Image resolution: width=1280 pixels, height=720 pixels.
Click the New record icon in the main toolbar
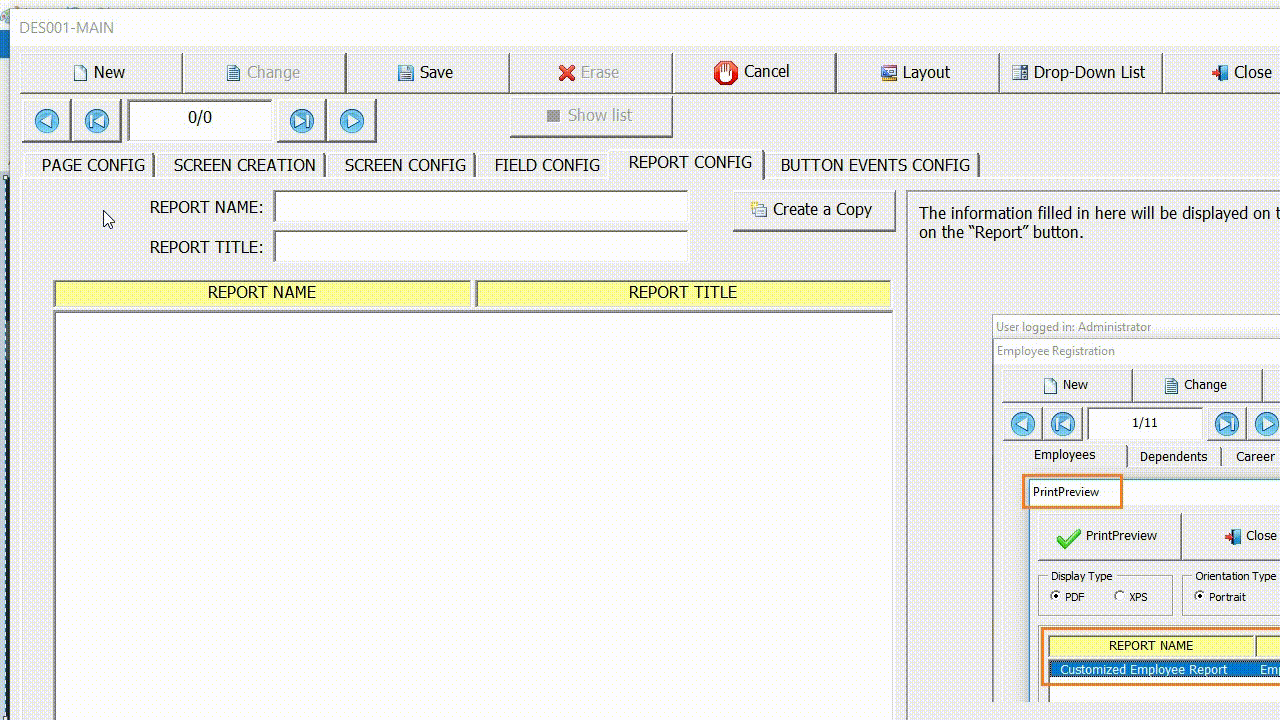(x=88, y=71)
